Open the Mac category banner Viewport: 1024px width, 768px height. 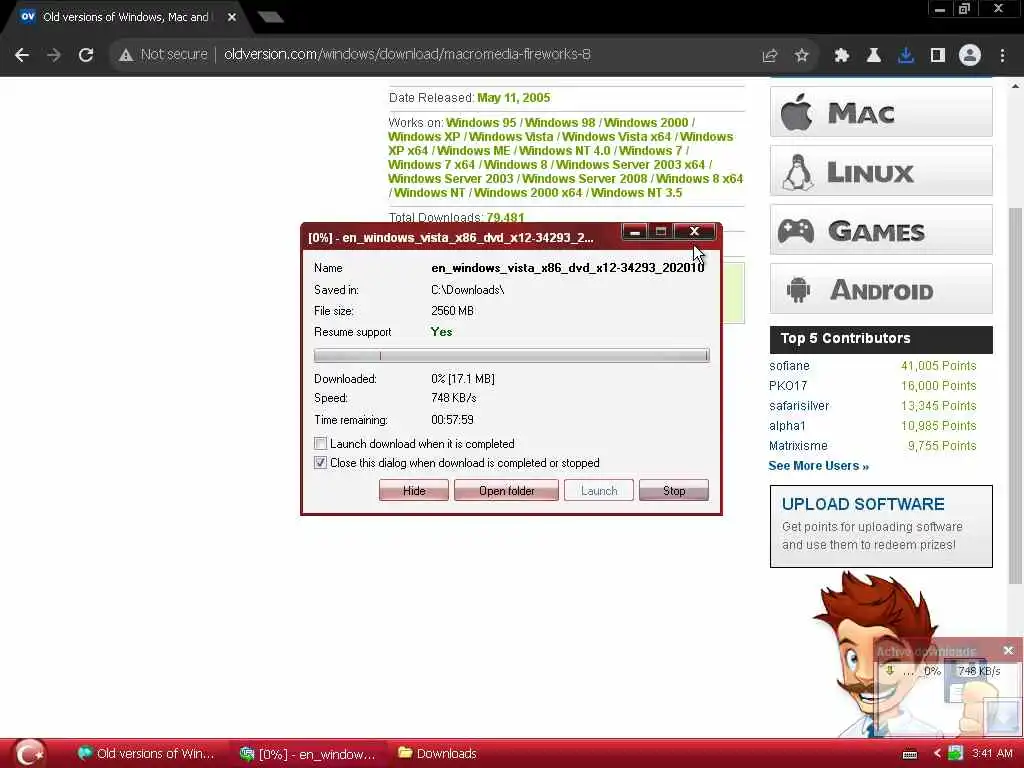[880, 112]
